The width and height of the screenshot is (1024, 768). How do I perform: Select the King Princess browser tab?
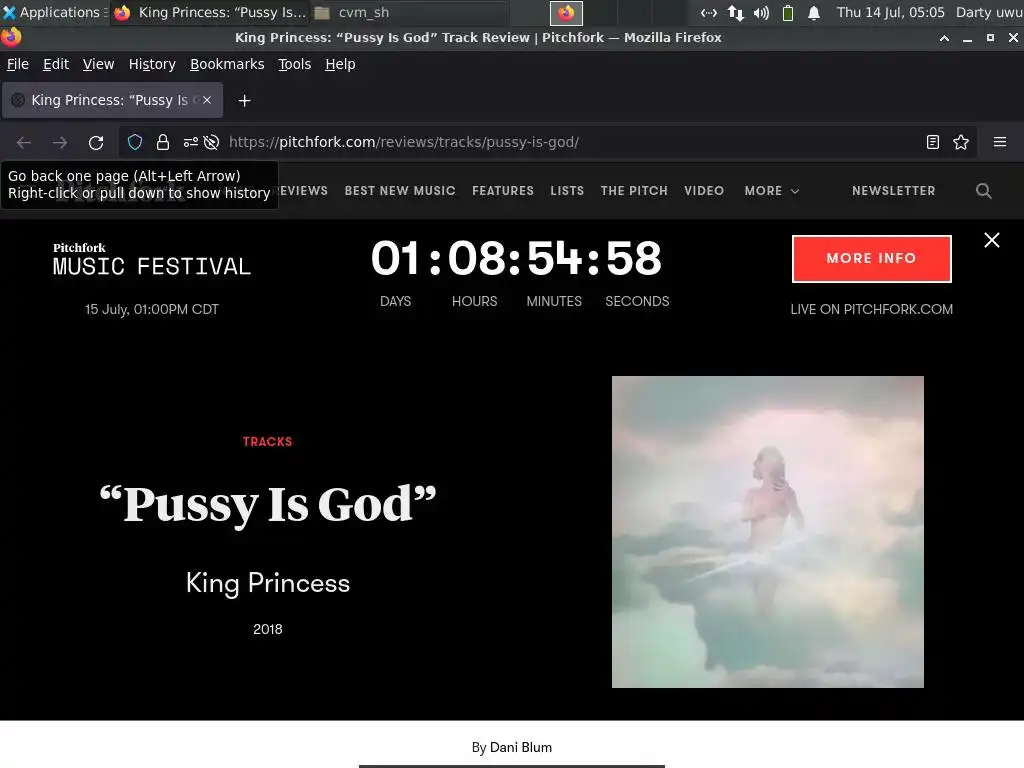[x=112, y=100]
